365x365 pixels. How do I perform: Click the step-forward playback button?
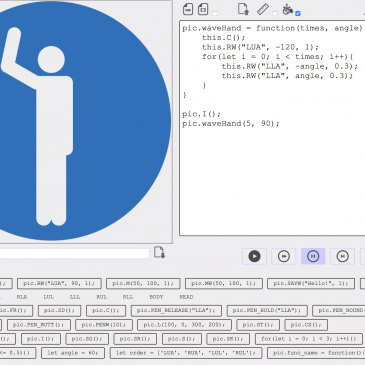pos(342,256)
